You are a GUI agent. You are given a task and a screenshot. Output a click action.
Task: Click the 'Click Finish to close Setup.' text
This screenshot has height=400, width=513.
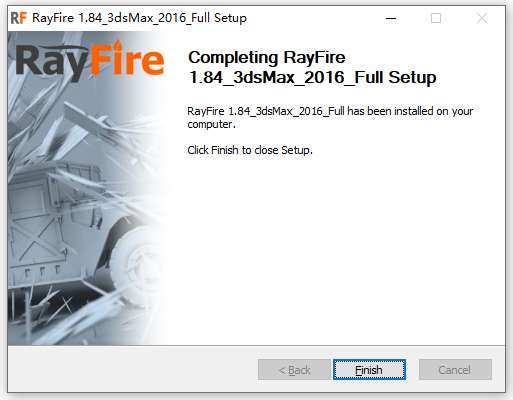250,150
